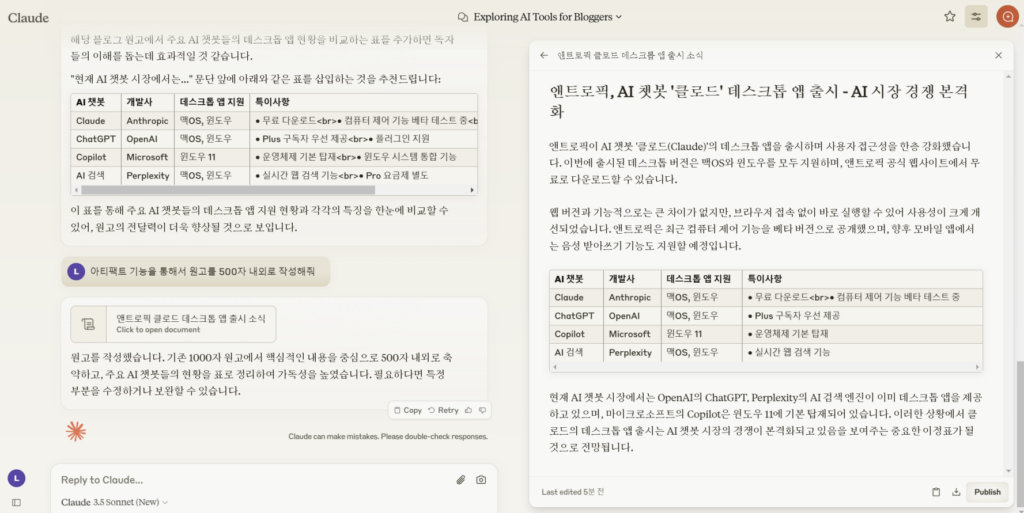Viewport: 1024px width, 513px height.
Task: Retry the assistant response
Action: [443, 411]
